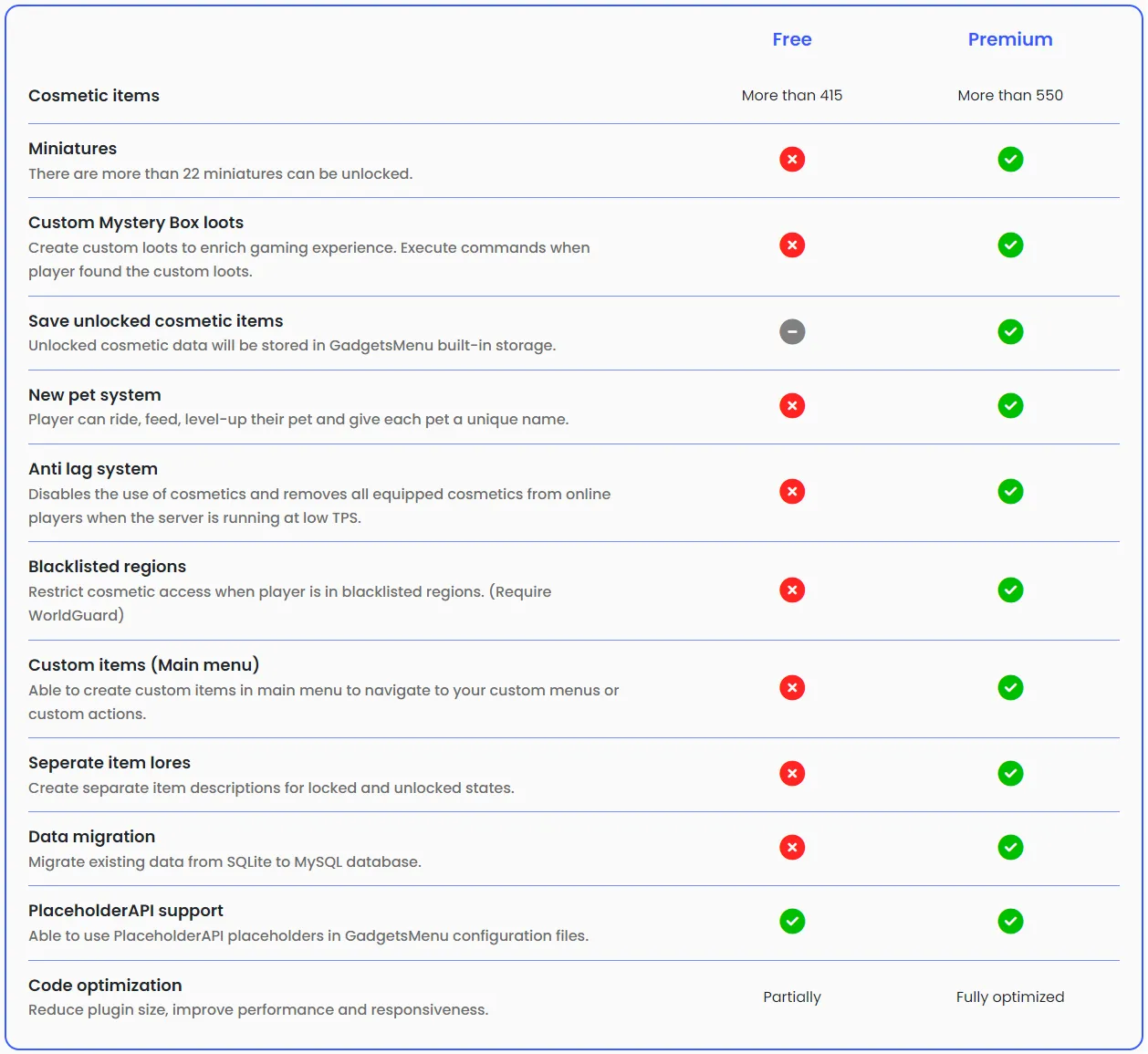The height and width of the screenshot is (1054, 1148).
Task: Click Free green check for PlaceholderAPI support
Action: pos(791,922)
